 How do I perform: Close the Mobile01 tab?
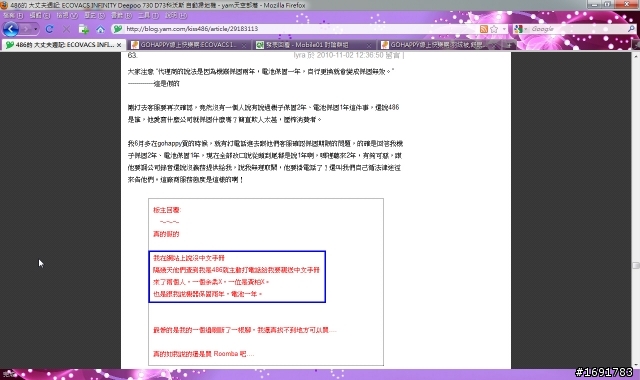tap(369, 45)
